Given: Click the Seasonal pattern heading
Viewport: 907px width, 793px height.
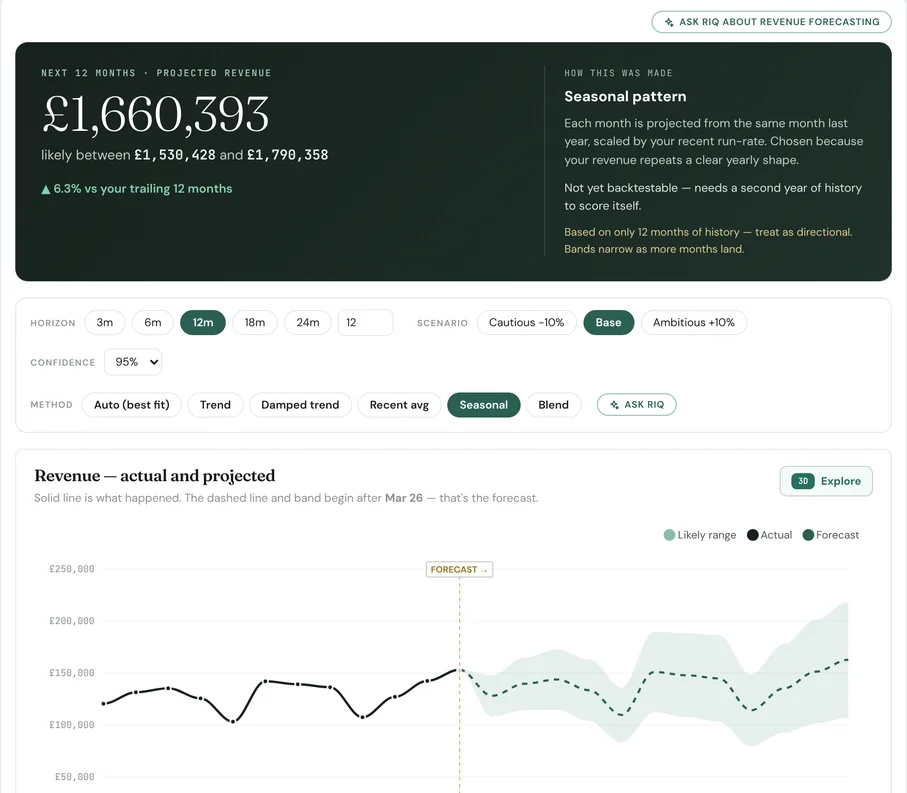Looking at the screenshot, I should coord(625,97).
